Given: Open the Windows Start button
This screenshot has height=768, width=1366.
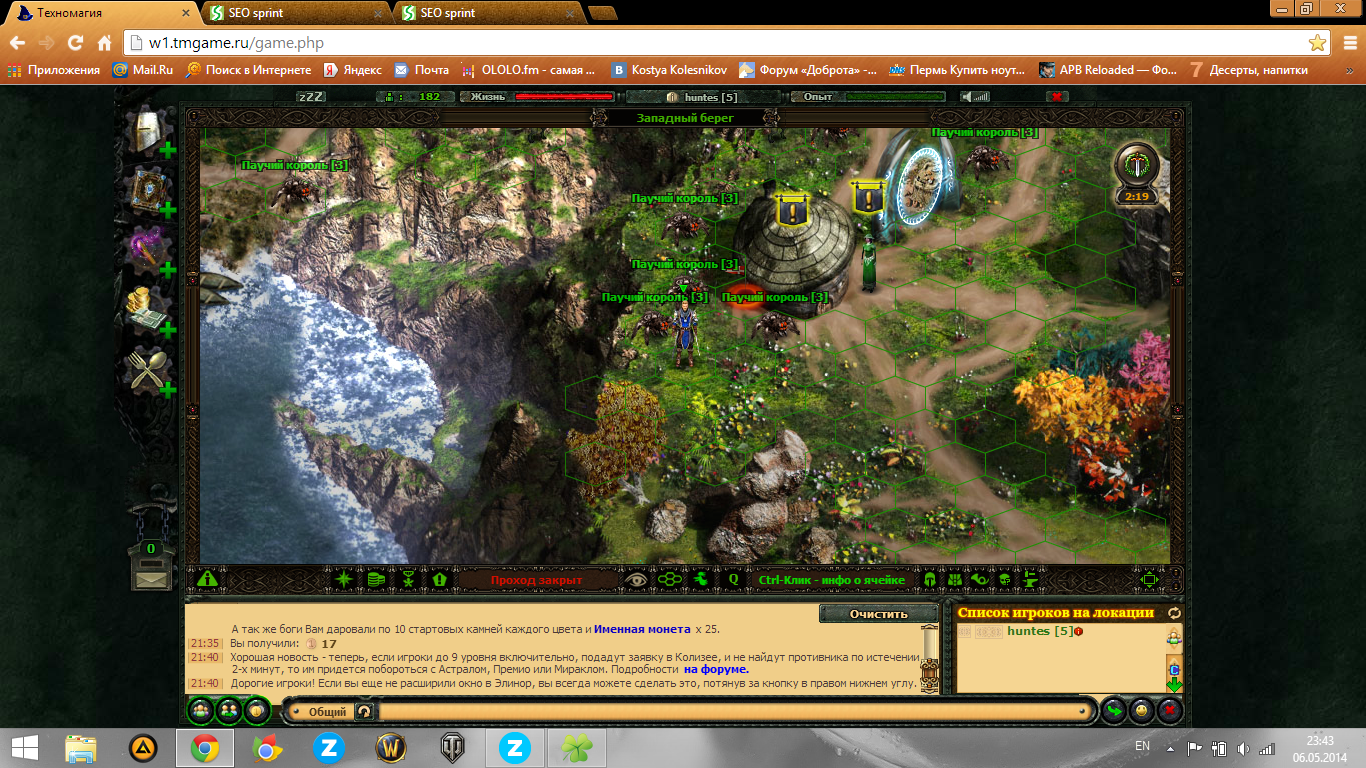Looking at the screenshot, I should pyautogui.click(x=24, y=747).
